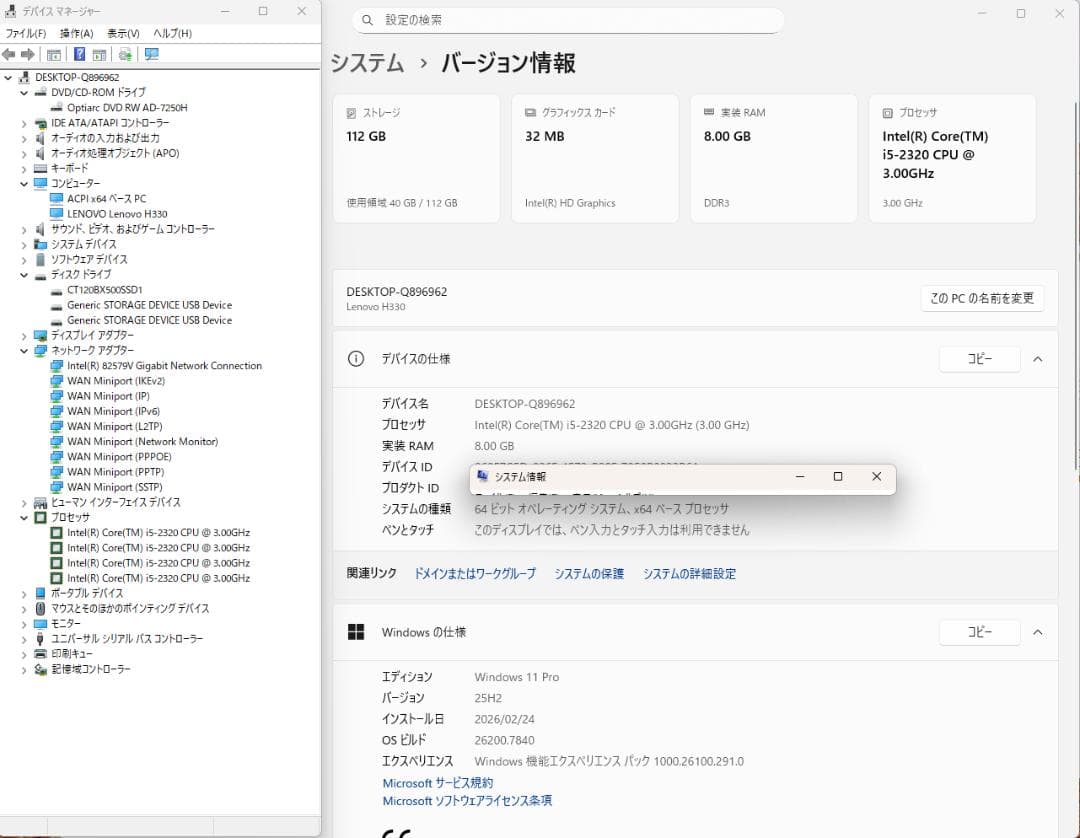1080x838 pixels.
Task: Click the Back arrow in Device Manager toolbar
Action: (x=9, y=54)
